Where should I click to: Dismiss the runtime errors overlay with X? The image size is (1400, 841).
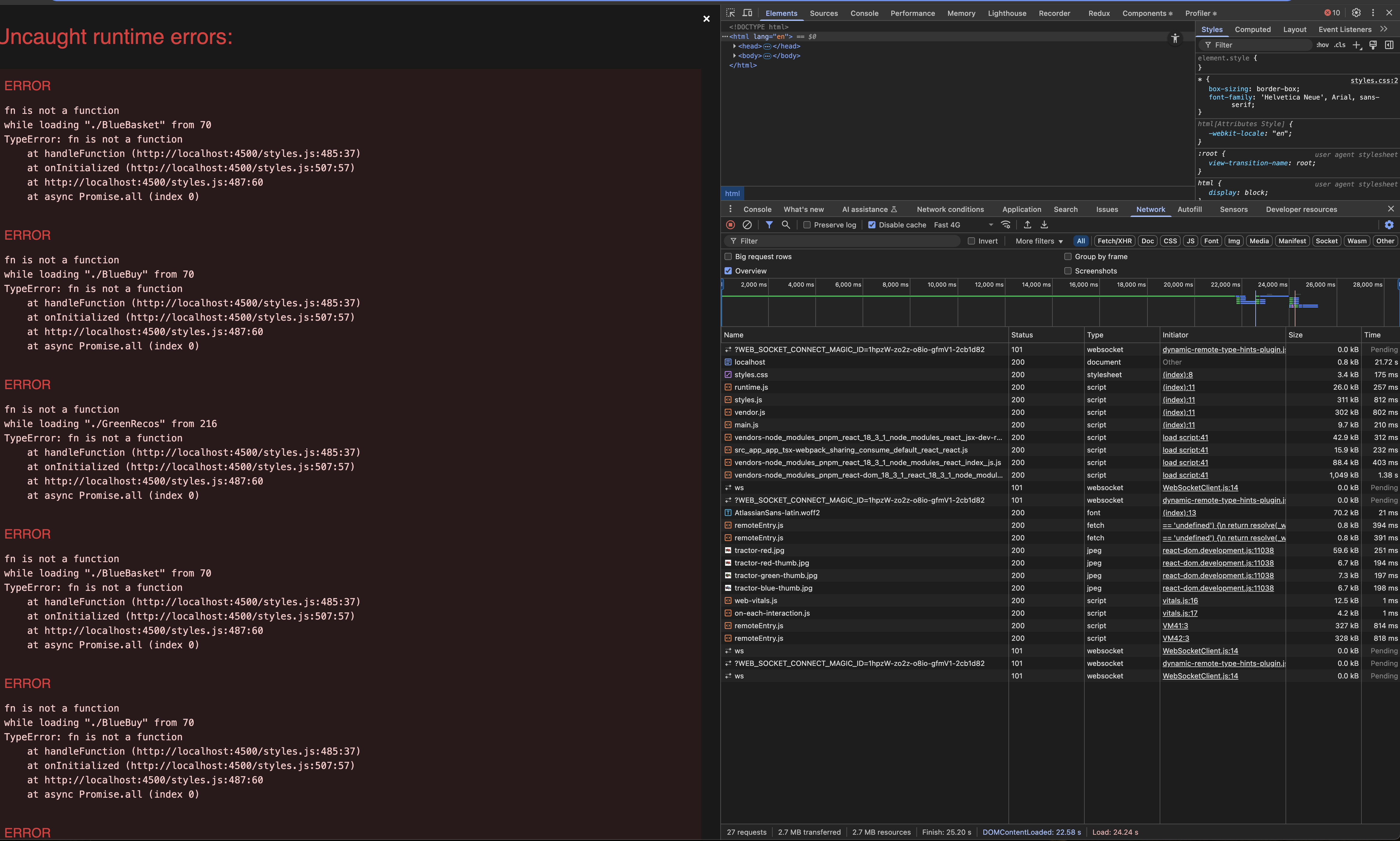pyautogui.click(x=707, y=19)
